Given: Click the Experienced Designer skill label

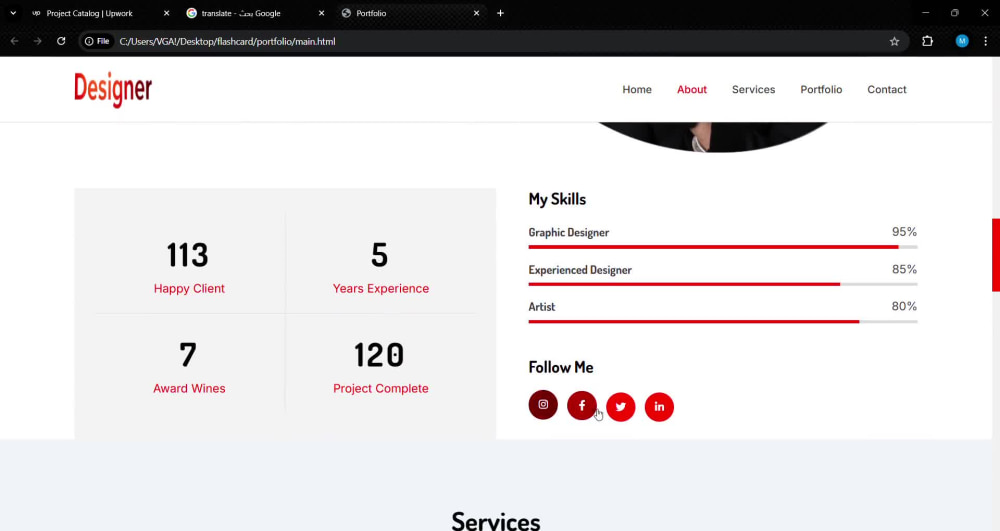Looking at the screenshot, I should click(x=580, y=270).
